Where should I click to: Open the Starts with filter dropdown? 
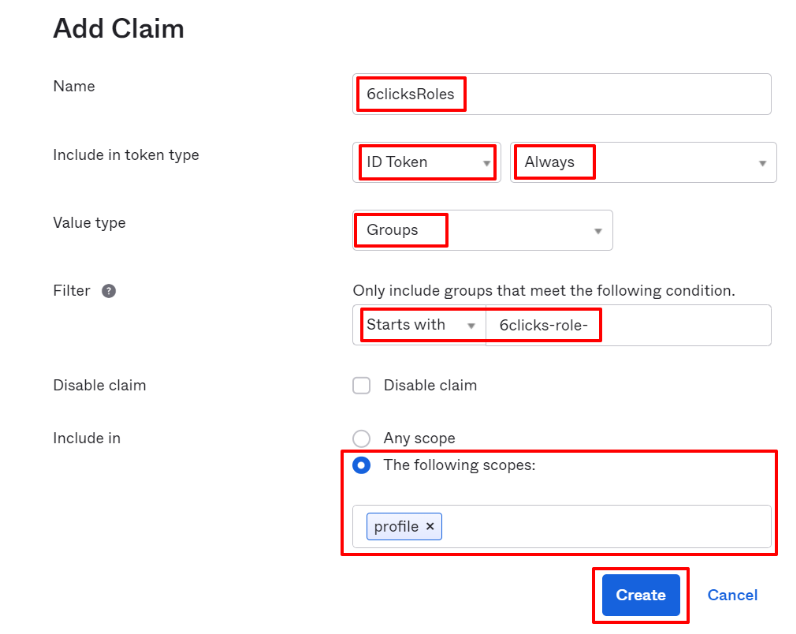[419, 325]
